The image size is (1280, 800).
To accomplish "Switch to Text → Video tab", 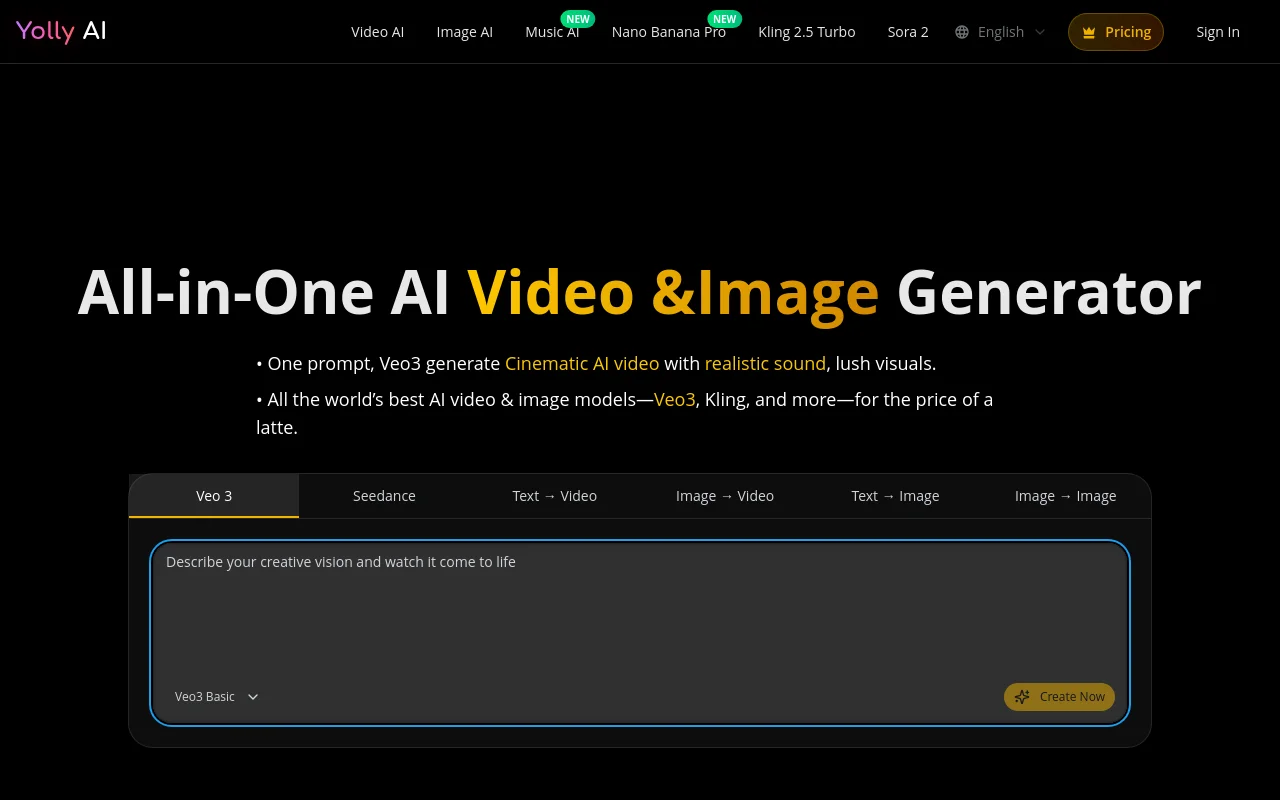I will point(554,496).
